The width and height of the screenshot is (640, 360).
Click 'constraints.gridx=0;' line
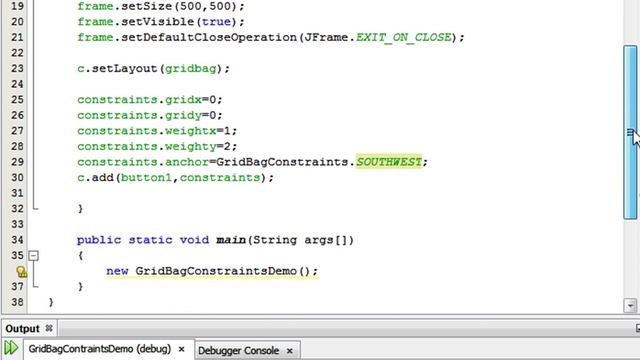[x=150, y=100]
